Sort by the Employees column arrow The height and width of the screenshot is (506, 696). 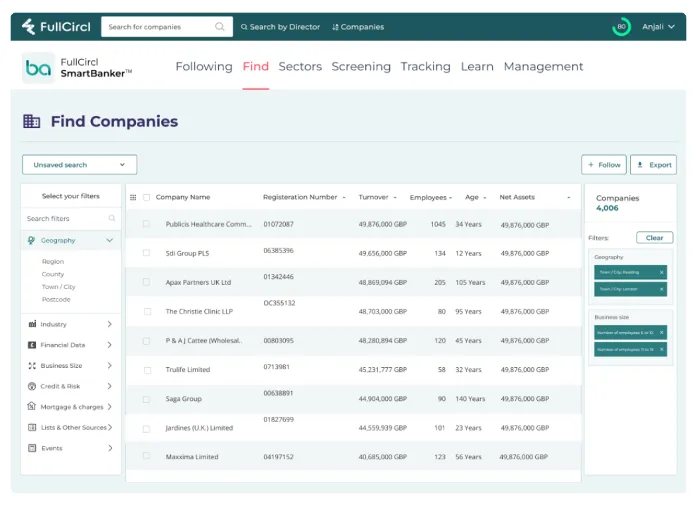click(x=450, y=198)
